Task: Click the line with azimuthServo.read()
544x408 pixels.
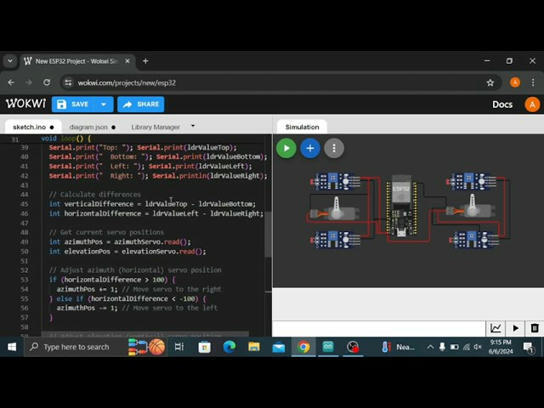Action: [120, 242]
